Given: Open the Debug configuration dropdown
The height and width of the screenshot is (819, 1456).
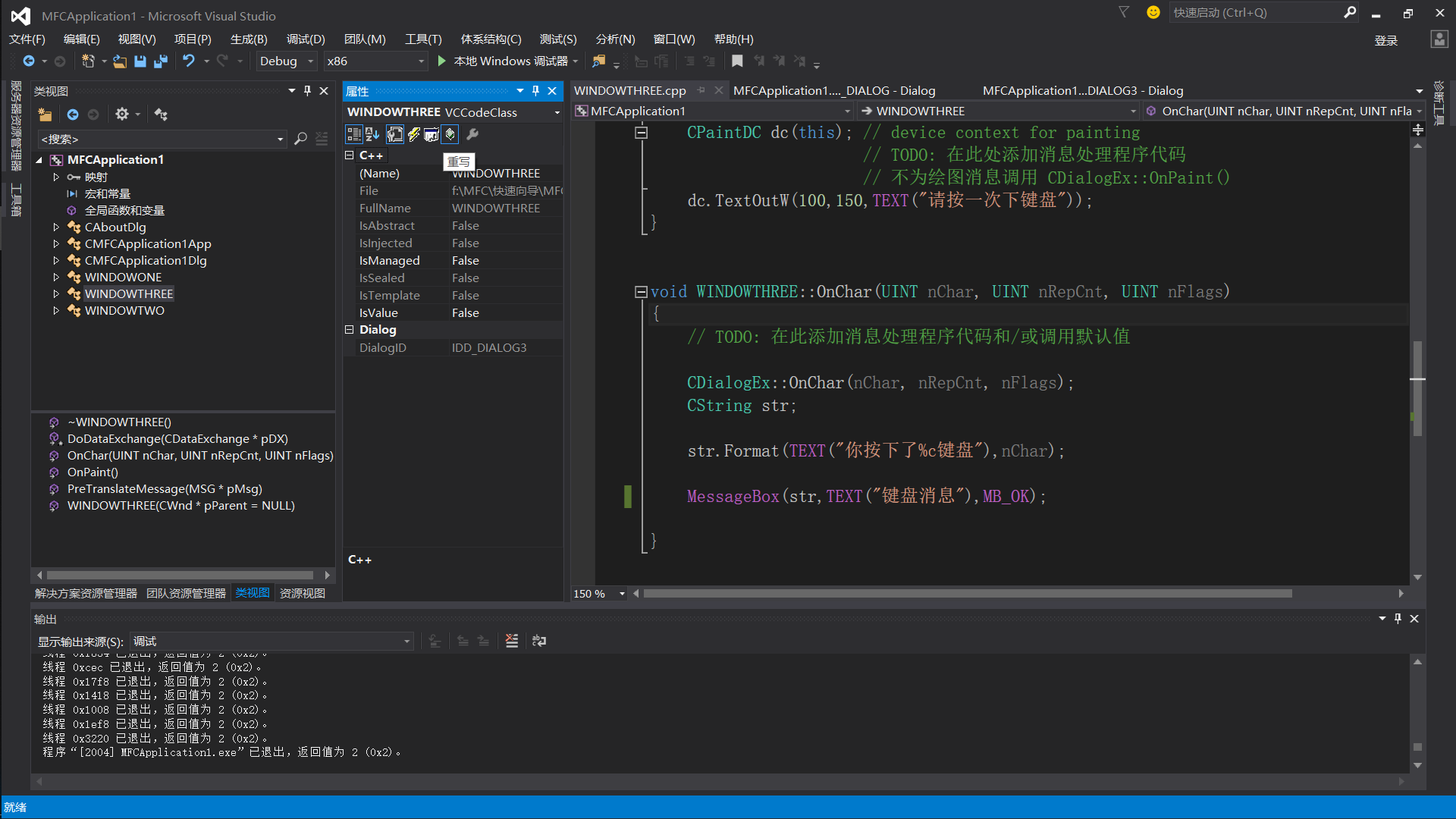Looking at the screenshot, I should 310,61.
